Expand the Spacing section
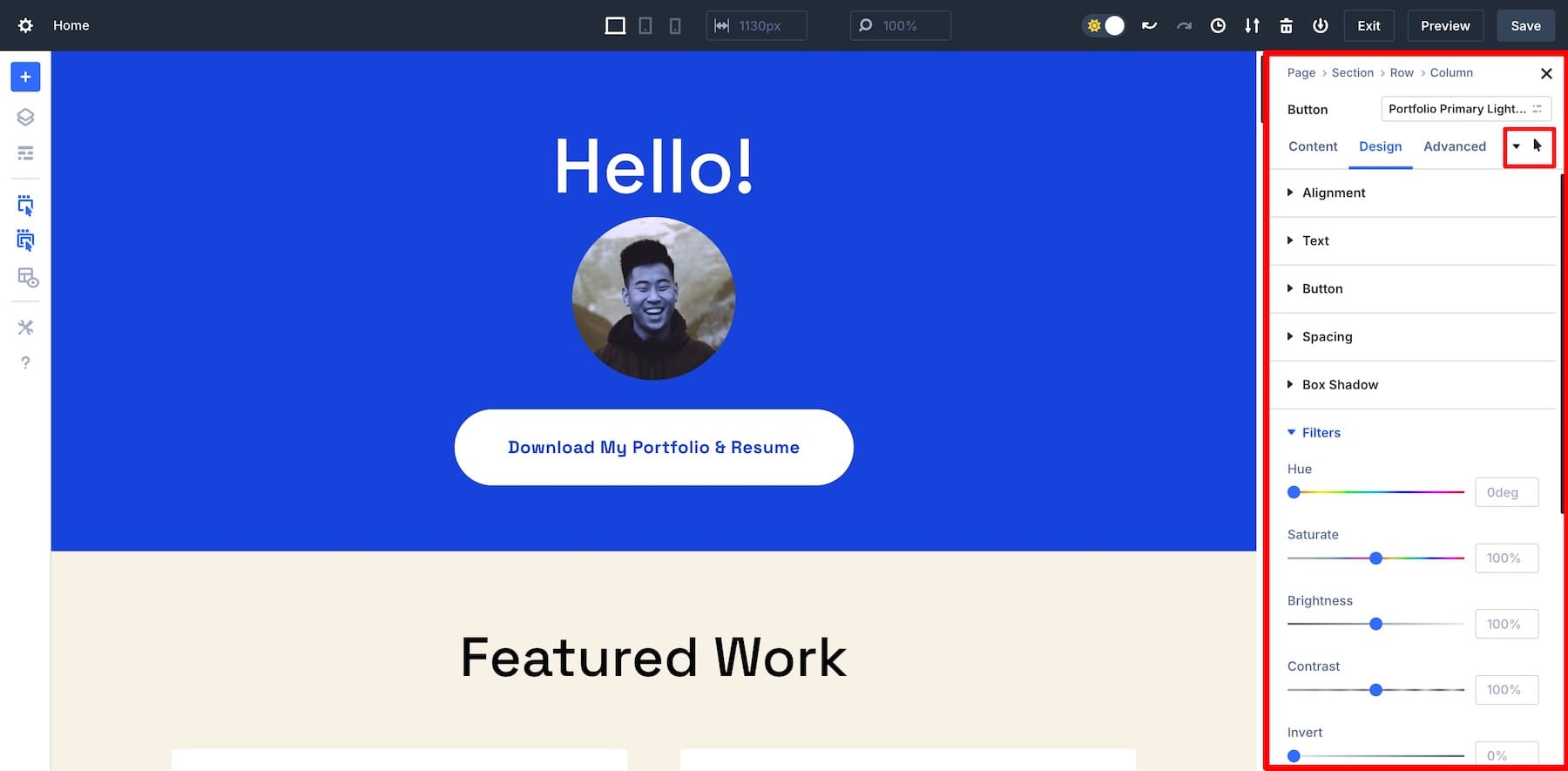 coord(1412,336)
